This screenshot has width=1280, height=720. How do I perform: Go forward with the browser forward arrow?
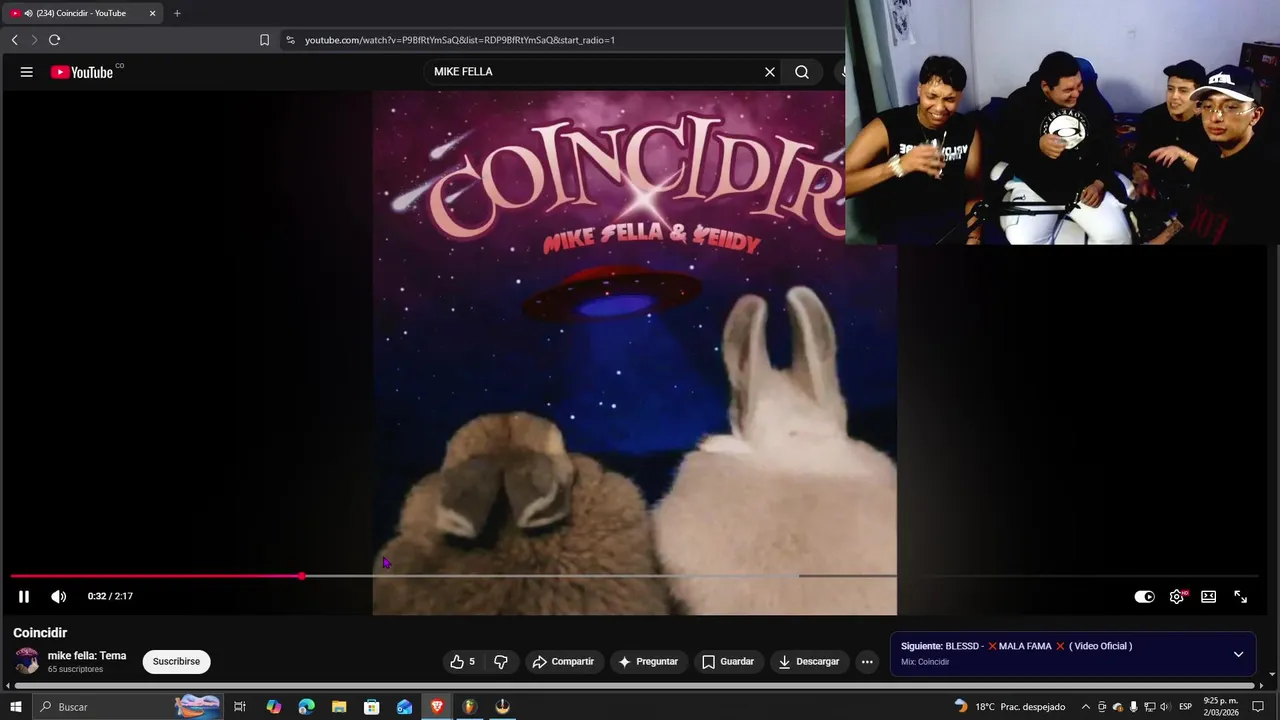[34, 40]
